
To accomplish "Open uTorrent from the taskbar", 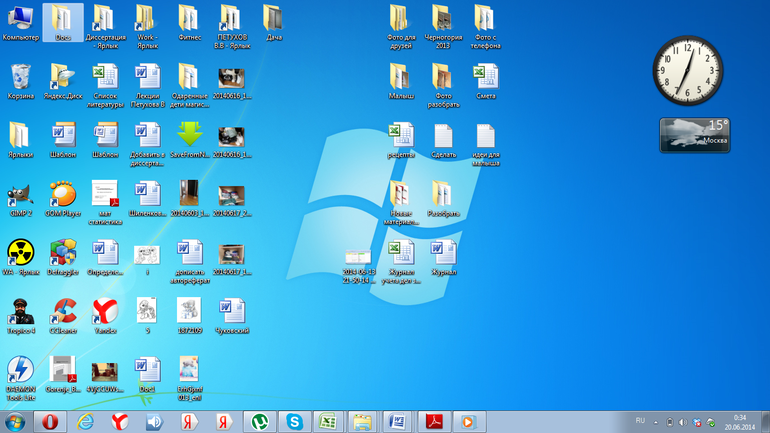I will (260, 421).
